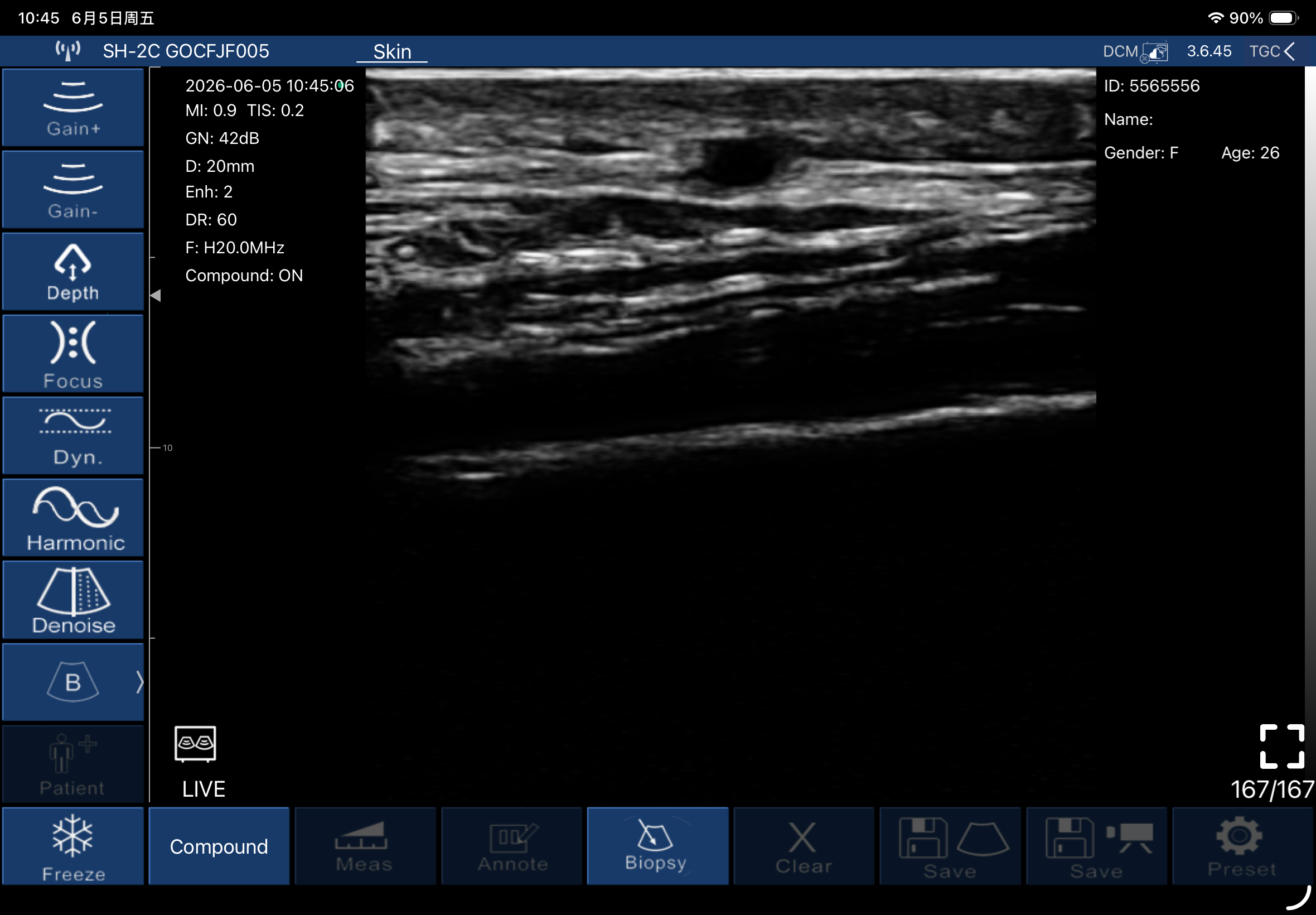Open the Meas measurement tool

coord(365,846)
